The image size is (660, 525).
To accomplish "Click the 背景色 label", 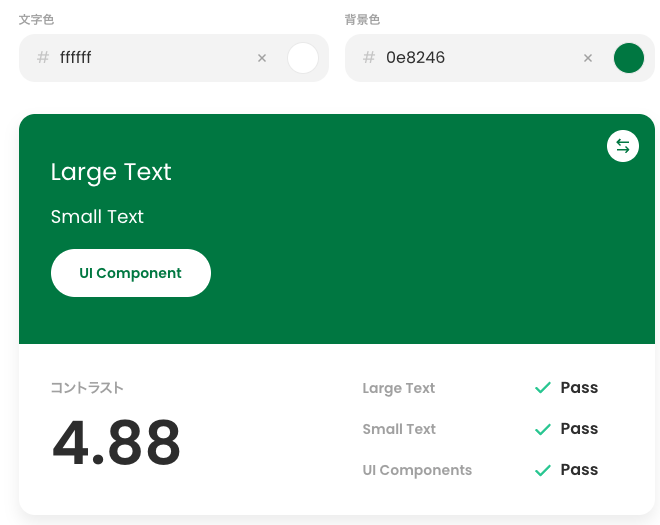I will tap(362, 19).
